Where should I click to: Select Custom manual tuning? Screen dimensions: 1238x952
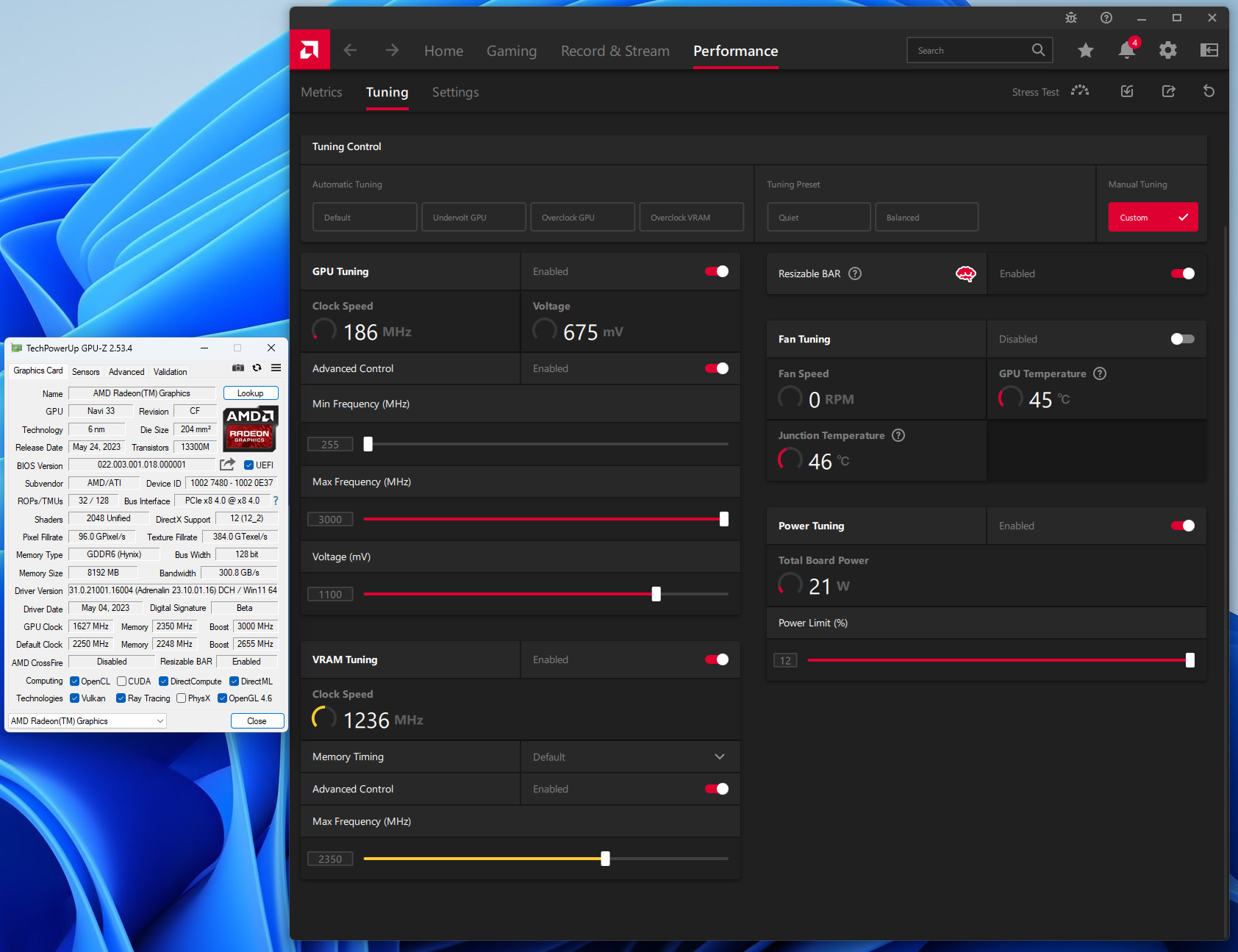pos(1153,217)
